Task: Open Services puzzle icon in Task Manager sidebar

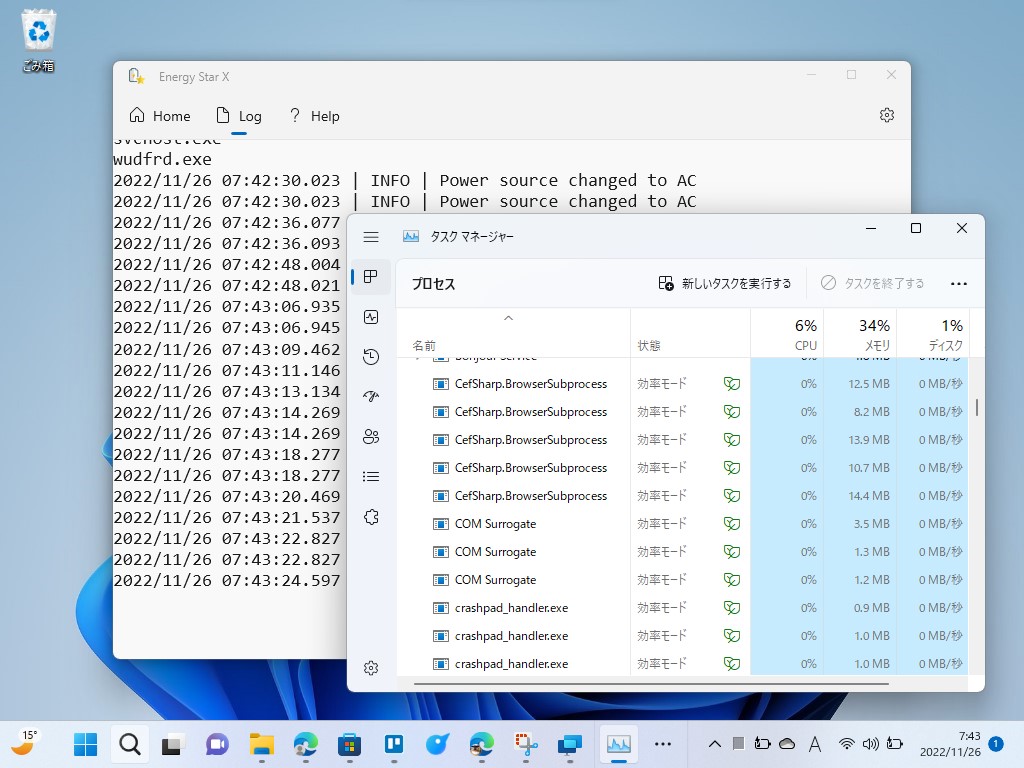Action: coord(370,517)
